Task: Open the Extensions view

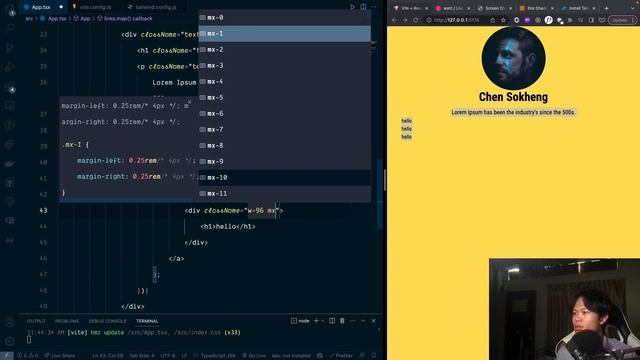Action: click(10, 87)
